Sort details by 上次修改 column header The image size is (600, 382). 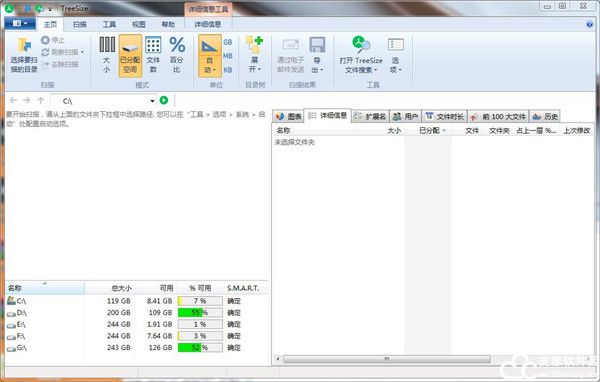[x=577, y=131]
